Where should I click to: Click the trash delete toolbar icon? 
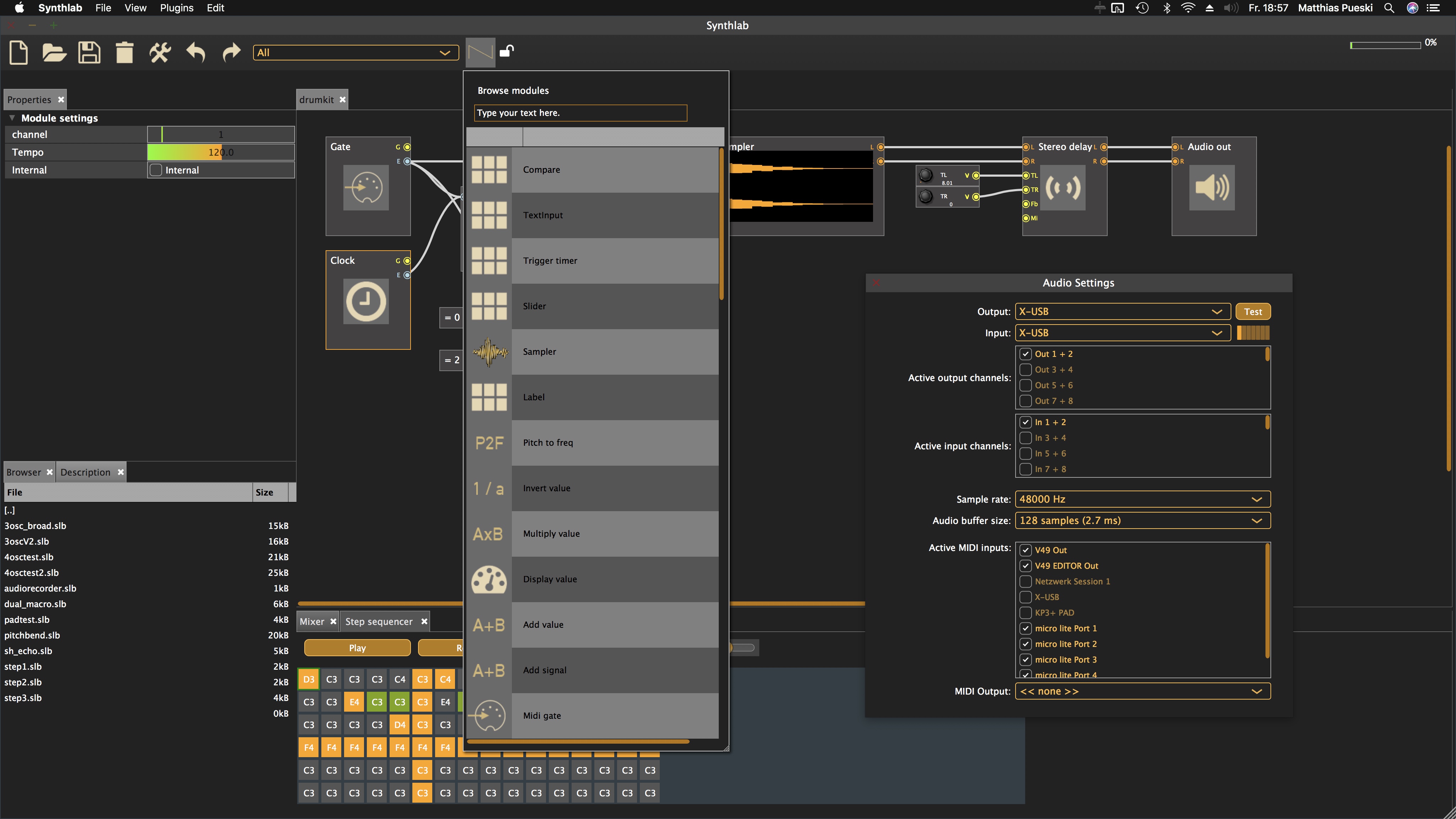[x=124, y=53]
